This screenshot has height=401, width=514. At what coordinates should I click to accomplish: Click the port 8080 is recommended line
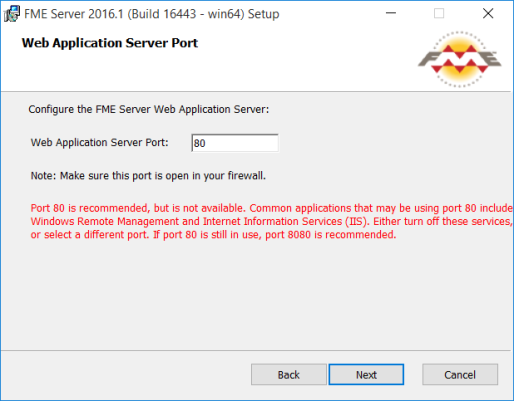click(213, 235)
